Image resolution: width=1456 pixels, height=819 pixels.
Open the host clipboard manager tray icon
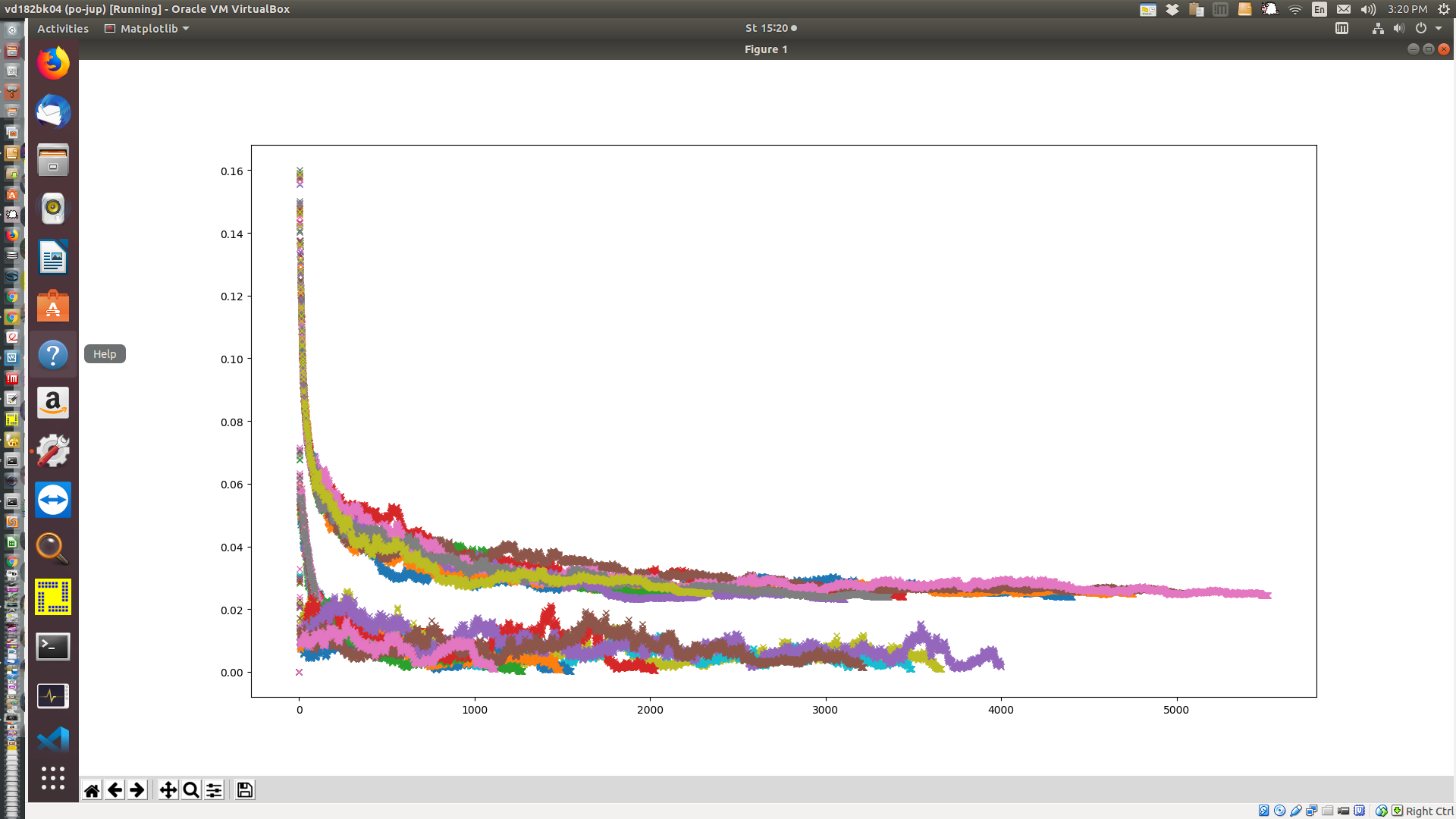point(1197,9)
